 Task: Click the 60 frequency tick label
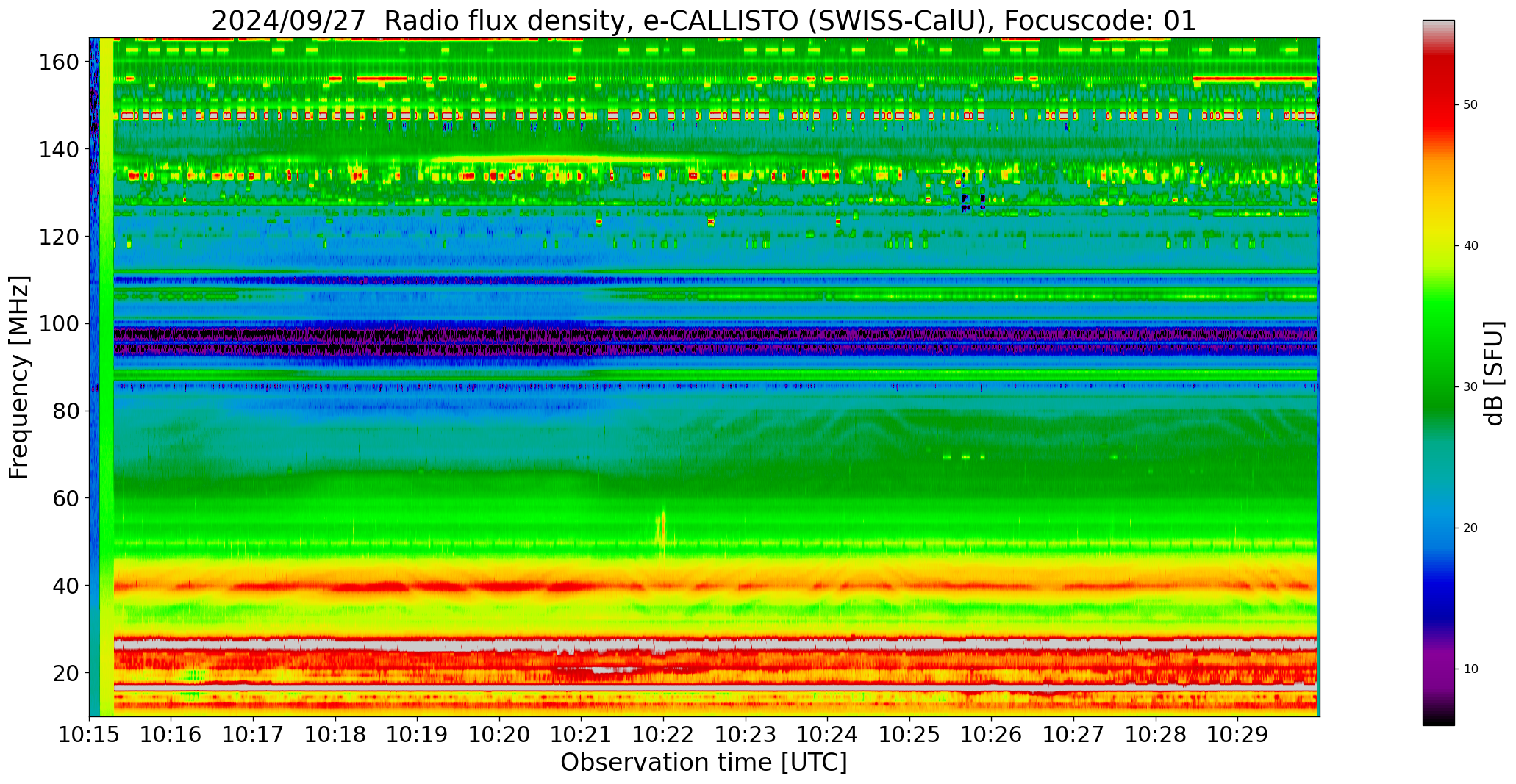click(66, 498)
